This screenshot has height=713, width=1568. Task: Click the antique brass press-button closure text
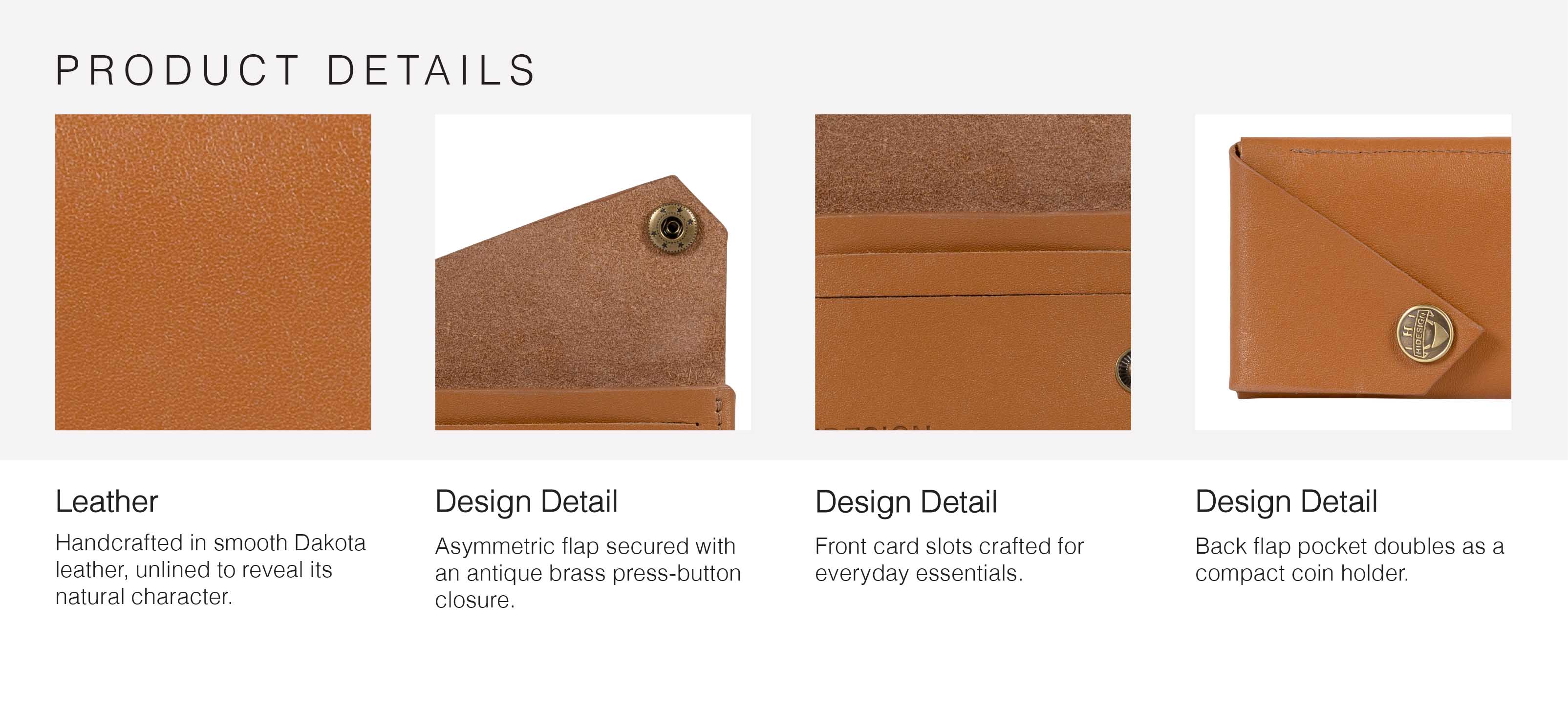pos(588,573)
